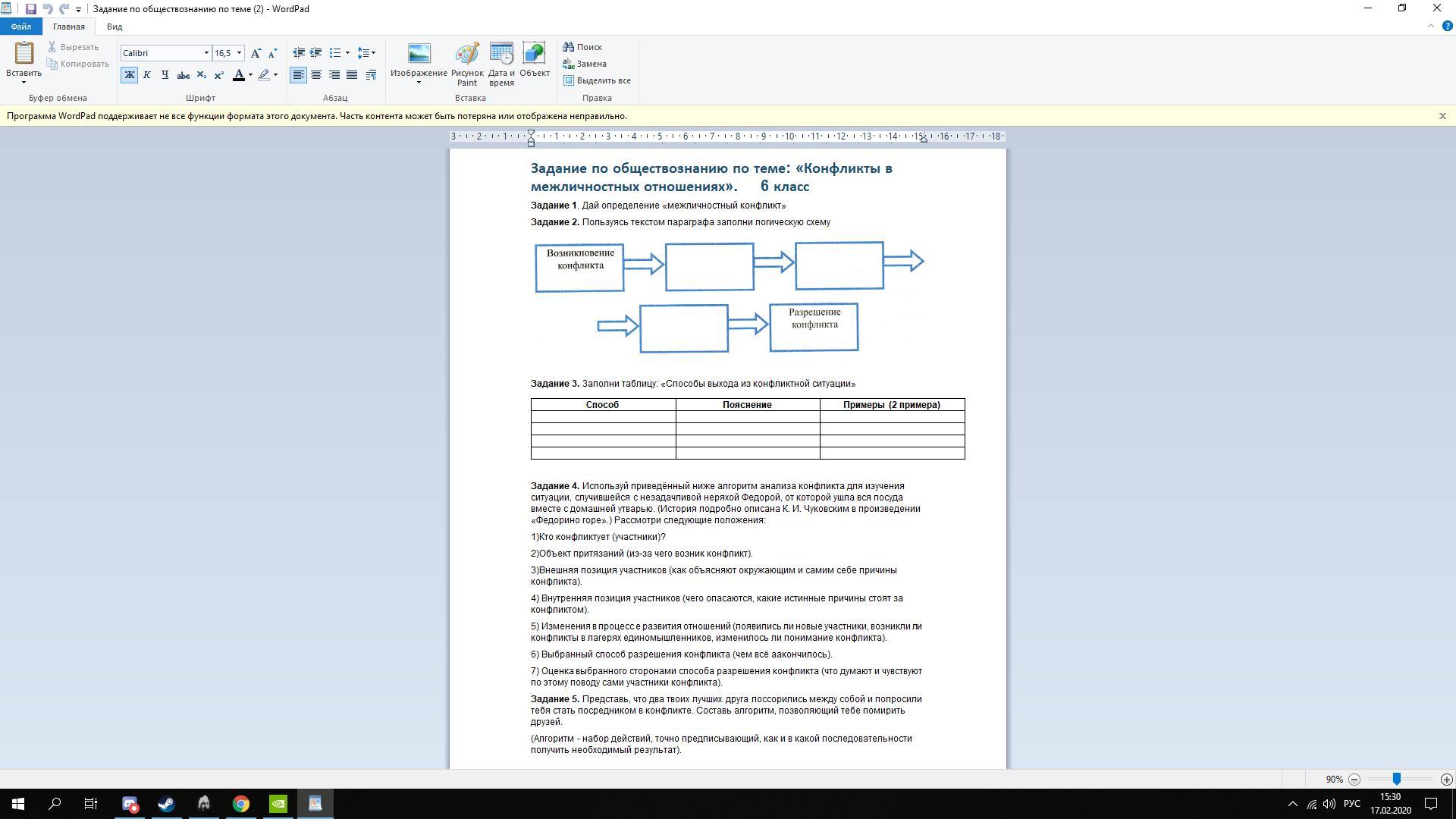The height and width of the screenshot is (819, 1456).
Task: Open the font size dropdown
Action: point(239,53)
